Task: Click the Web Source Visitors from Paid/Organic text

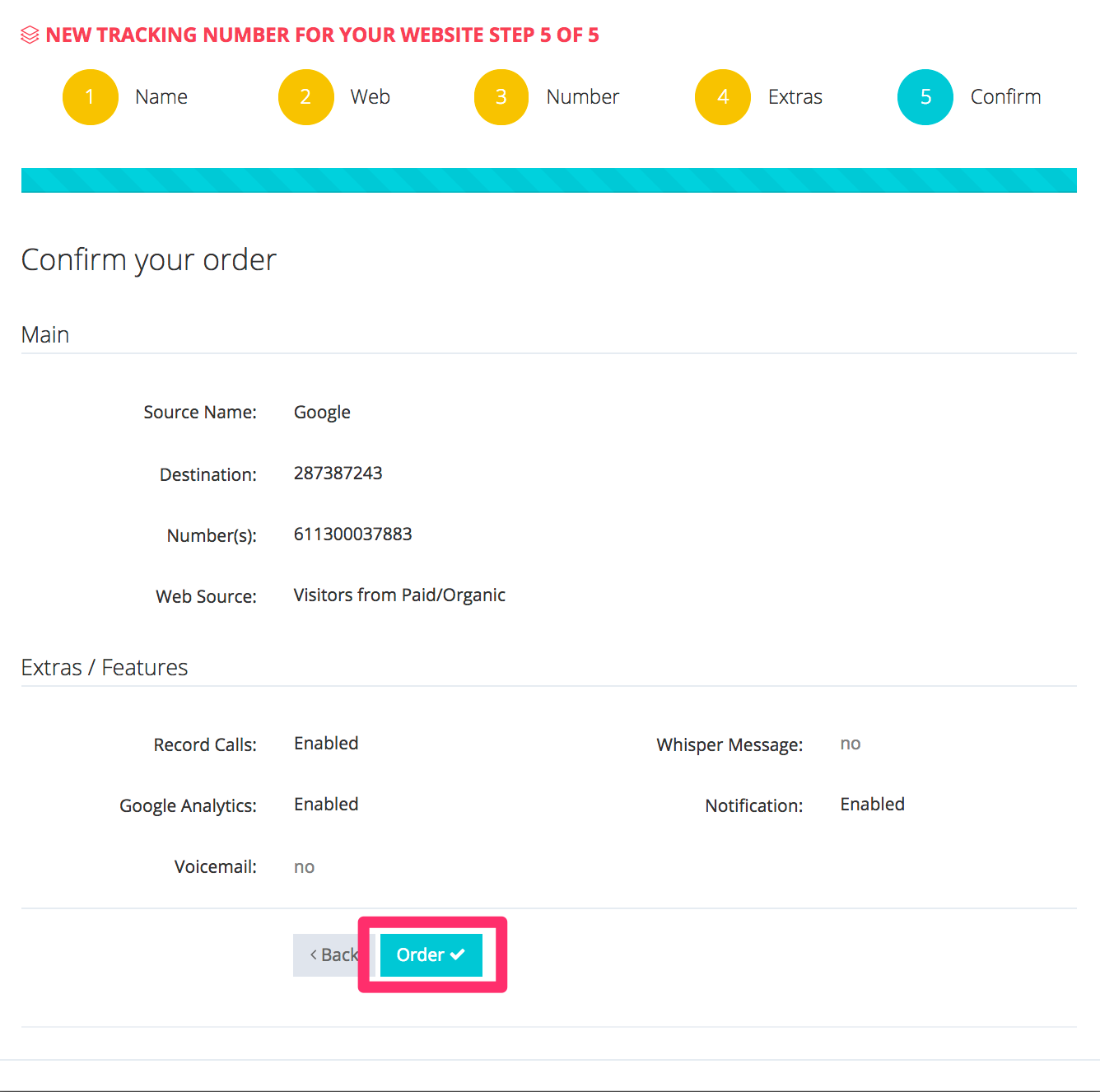Action: click(x=399, y=595)
